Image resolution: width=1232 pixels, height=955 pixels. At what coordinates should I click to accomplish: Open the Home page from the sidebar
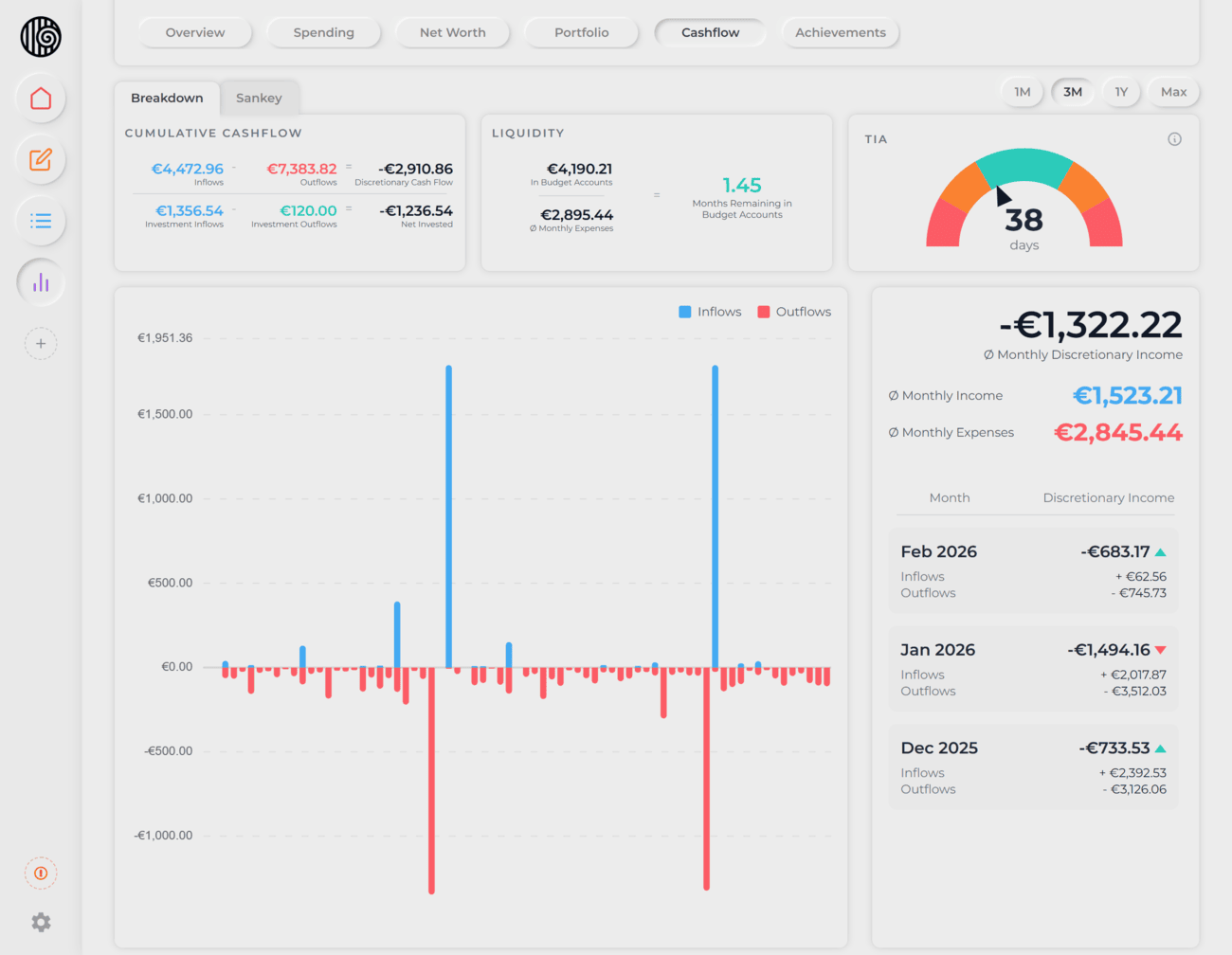pyautogui.click(x=41, y=99)
